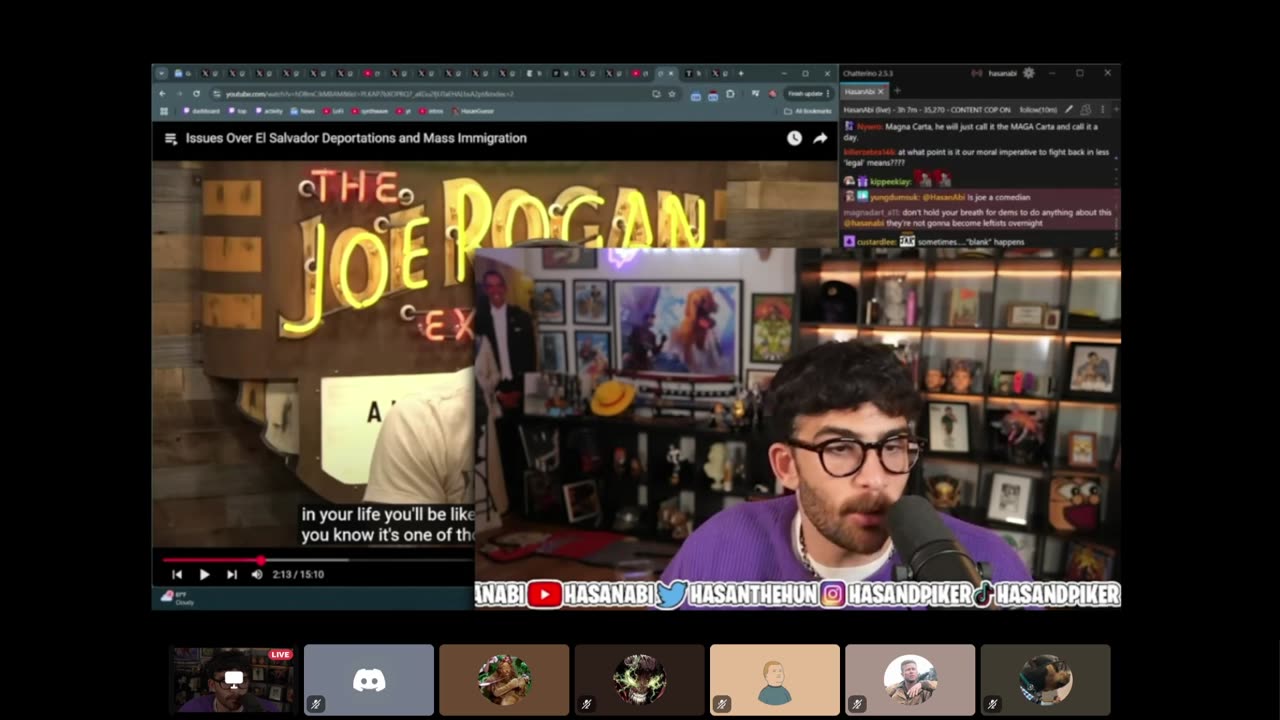Click muted mic icon on Discord logo tile
This screenshot has height=720, width=1280.
tap(316, 704)
